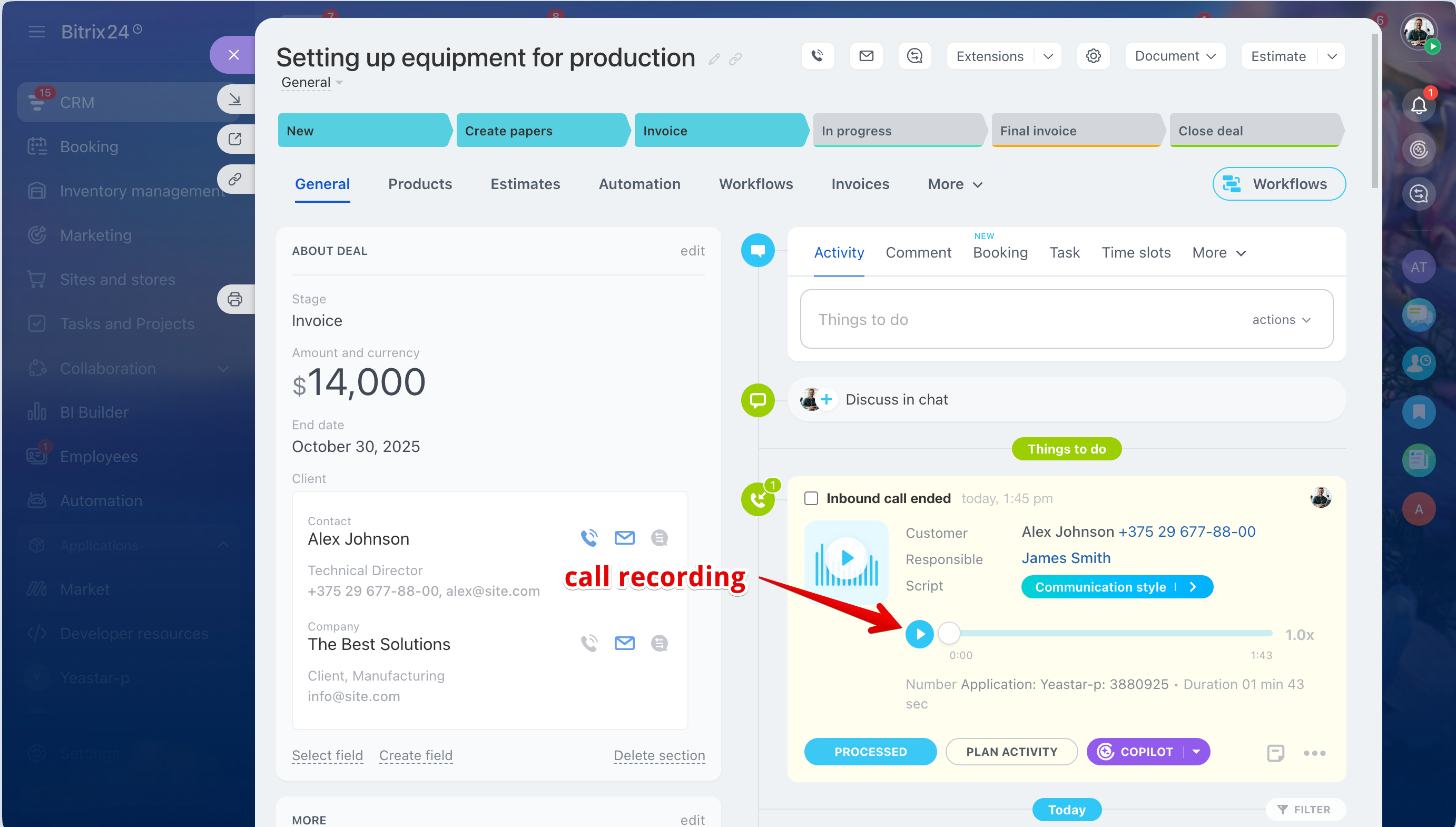Click the PLAN ACTIVITY button
1456x827 pixels.
click(x=1011, y=752)
